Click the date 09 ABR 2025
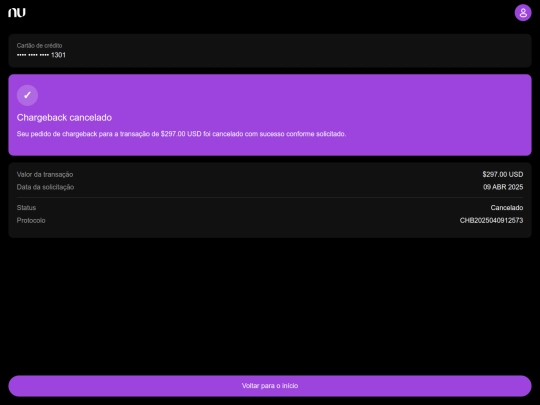Viewport: 540px width, 405px height. click(503, 187)
